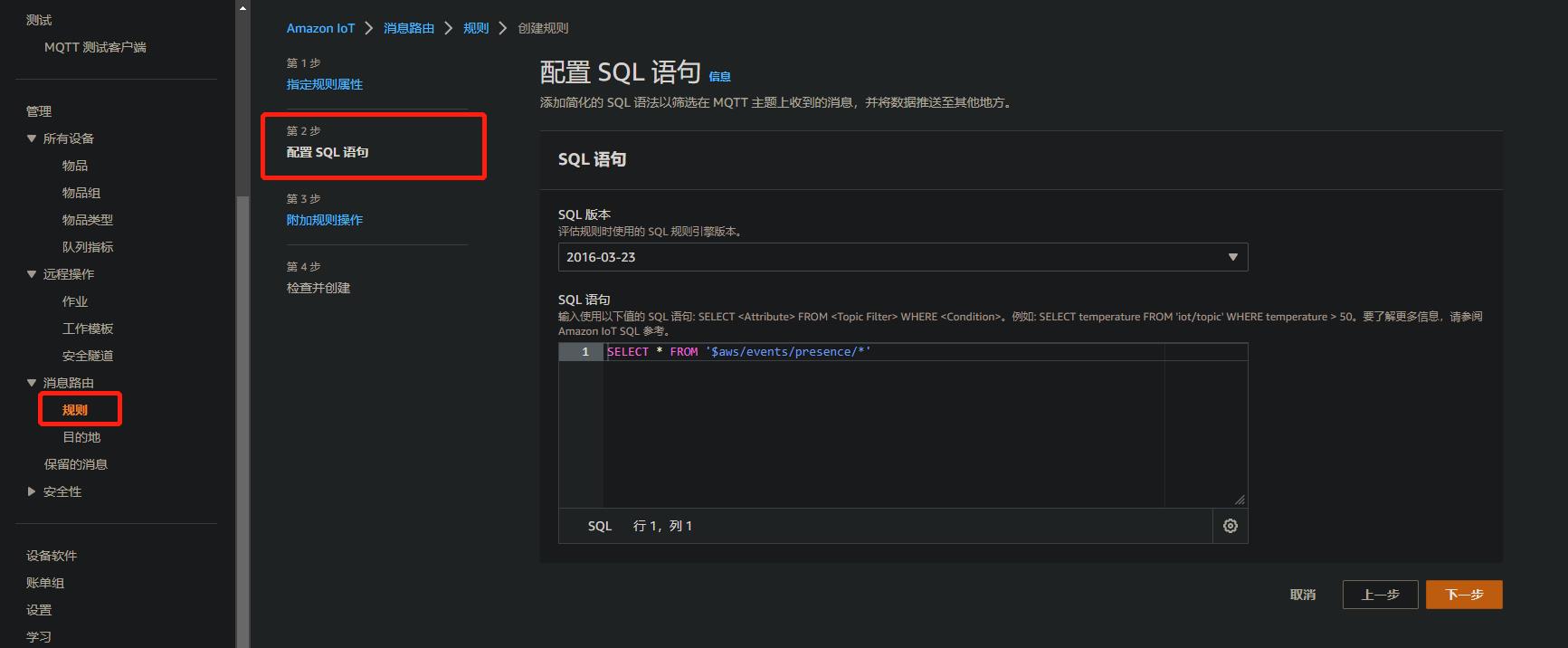
Task: Go to 规则 breadcrumb link
Action: pos(476,28)
